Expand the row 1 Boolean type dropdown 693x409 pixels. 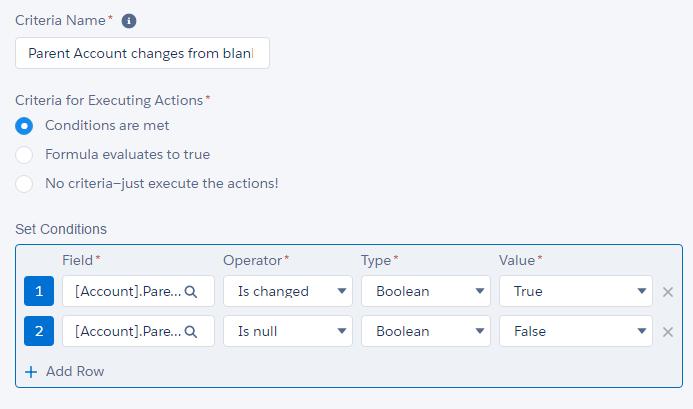pyautogui.click(x=426, y=291)
